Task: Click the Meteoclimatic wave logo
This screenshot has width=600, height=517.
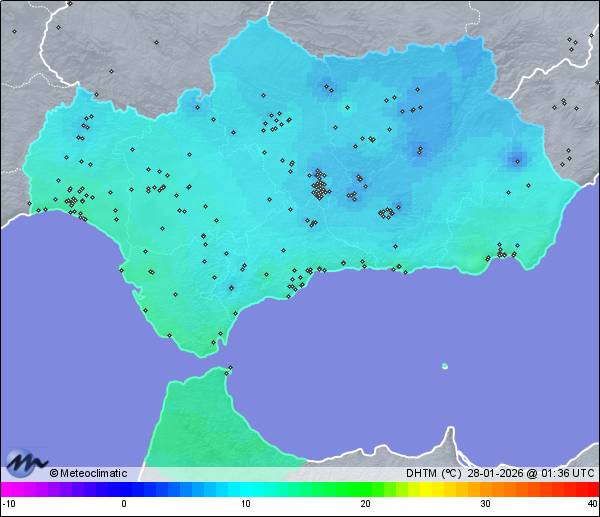Action: (x=26, y=464)
